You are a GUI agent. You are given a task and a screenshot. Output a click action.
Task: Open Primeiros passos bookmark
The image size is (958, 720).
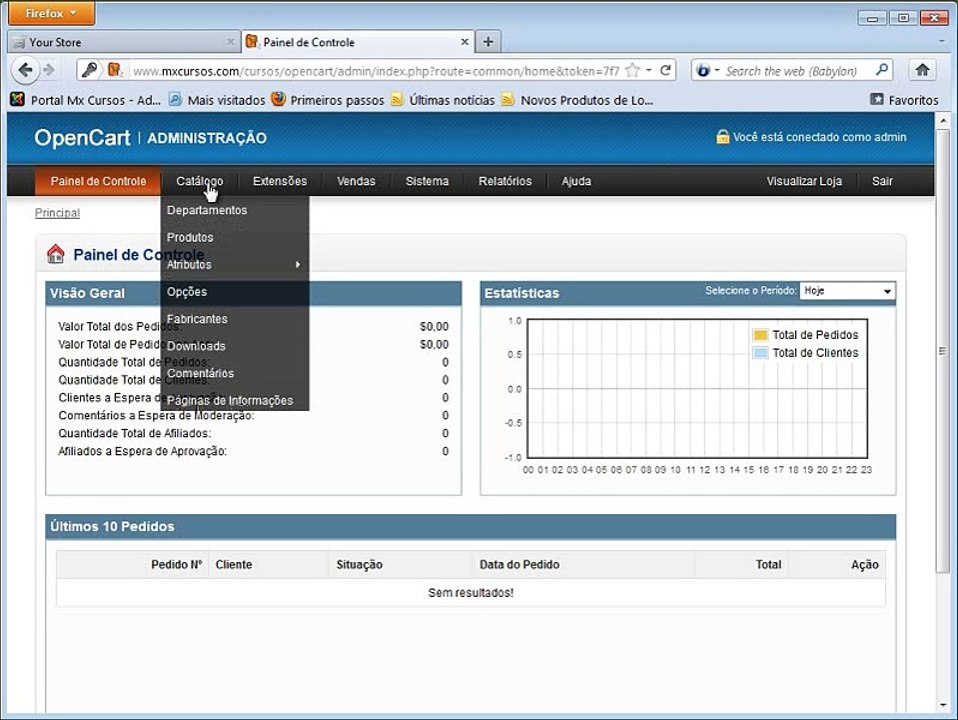328,100
